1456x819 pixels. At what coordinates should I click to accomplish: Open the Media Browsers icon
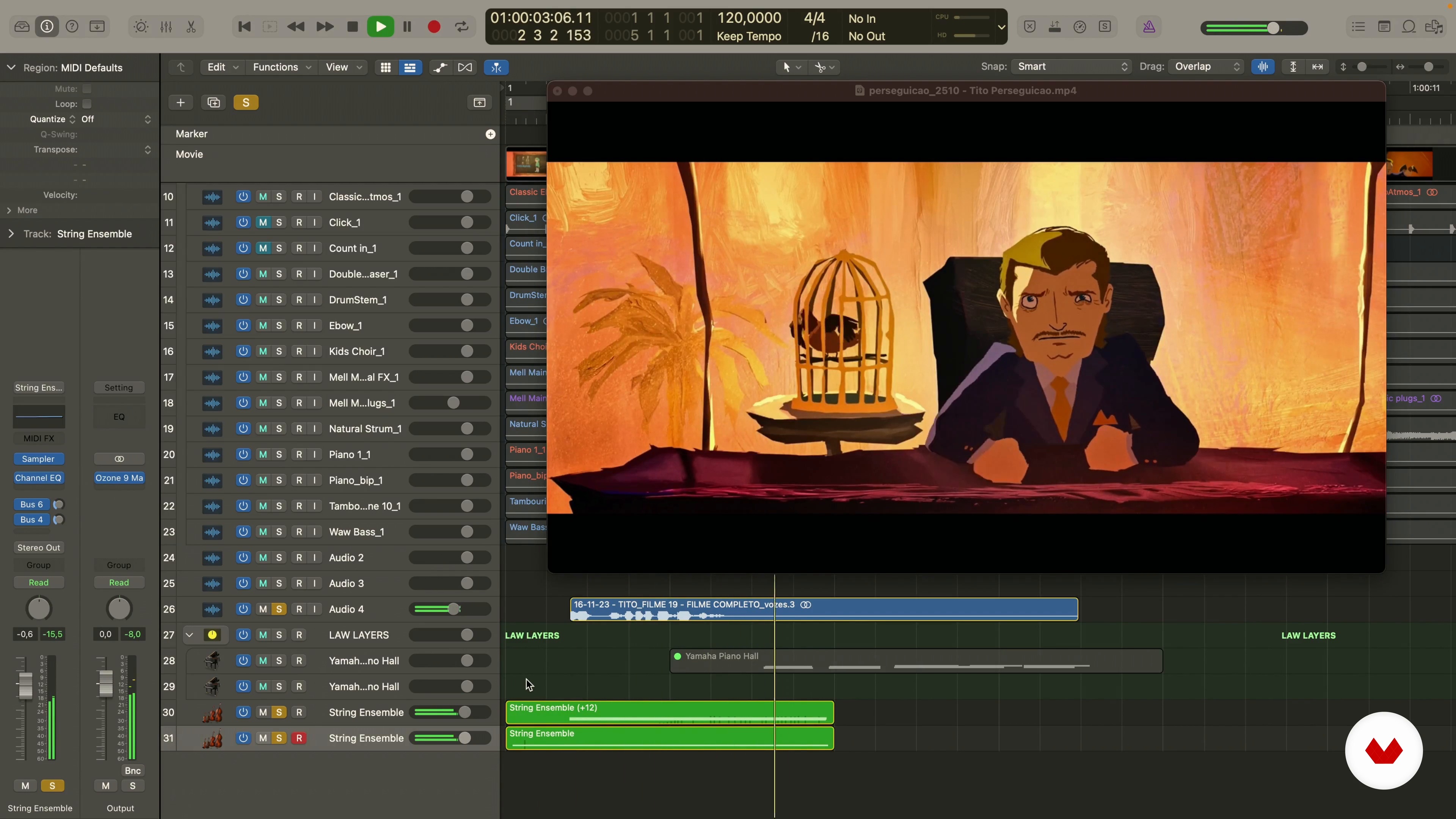point(1434,27)
